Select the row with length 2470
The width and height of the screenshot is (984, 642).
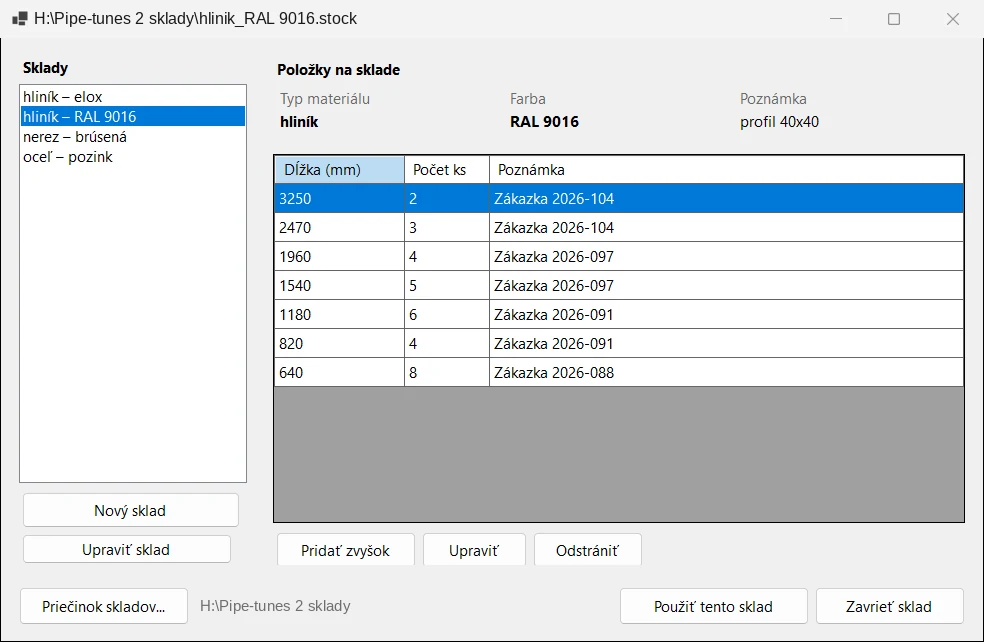(x=619, y=227)
